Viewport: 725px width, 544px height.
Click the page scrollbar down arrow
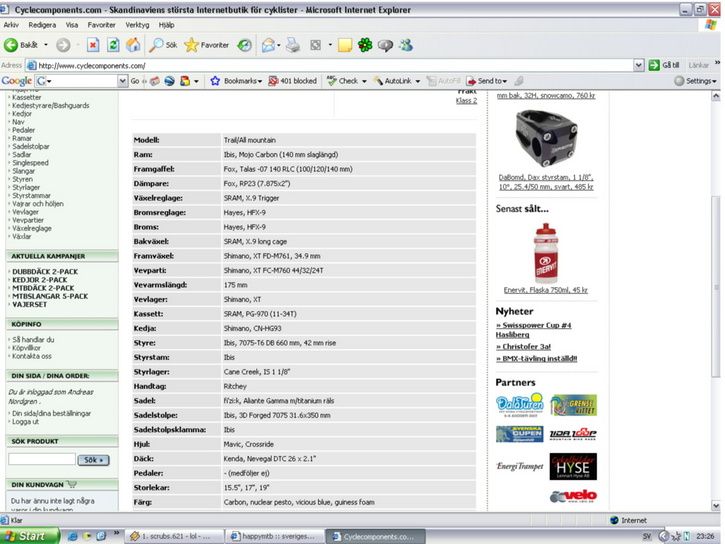(716, 506)
